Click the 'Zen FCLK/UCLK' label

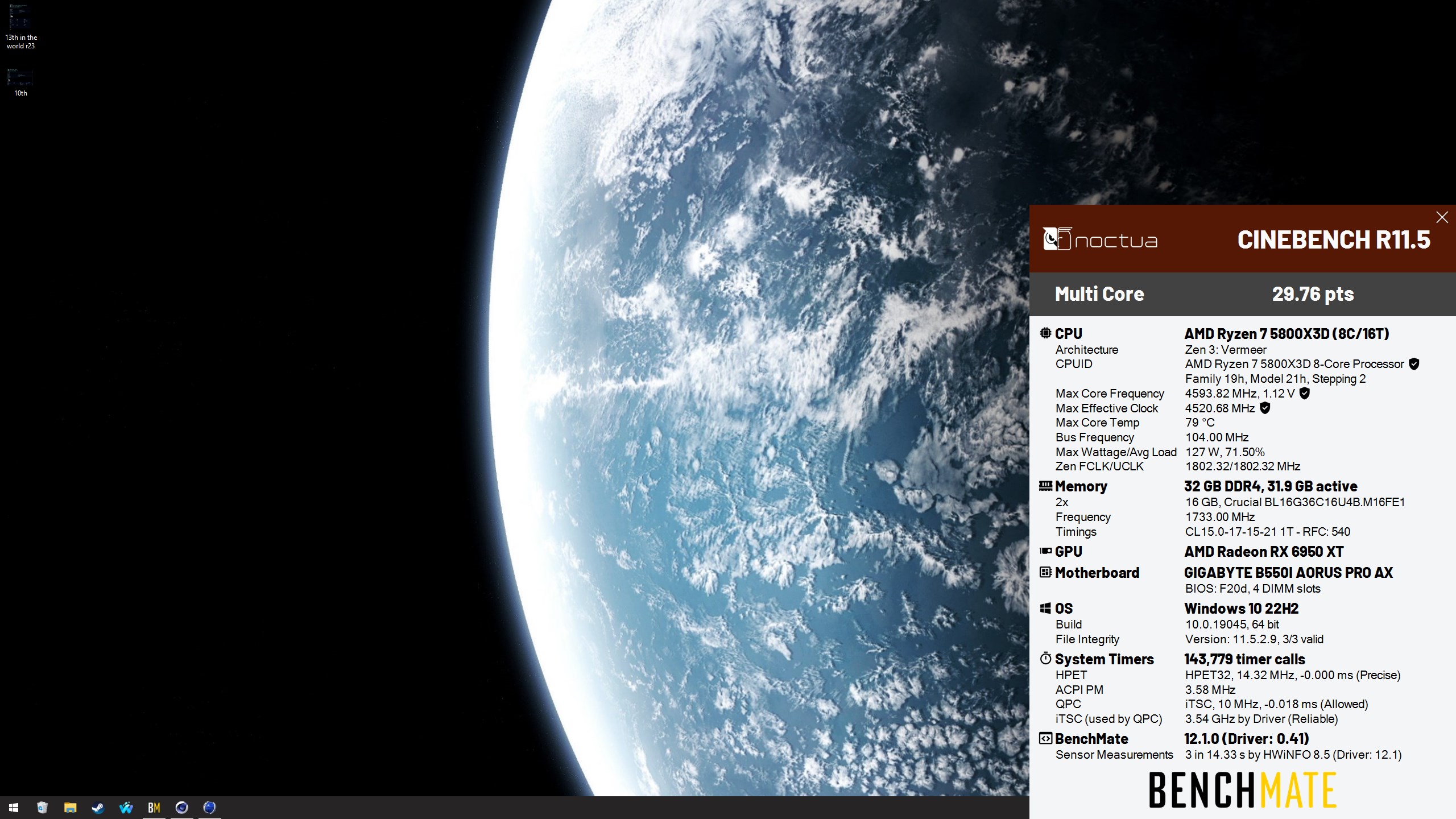1099,466
